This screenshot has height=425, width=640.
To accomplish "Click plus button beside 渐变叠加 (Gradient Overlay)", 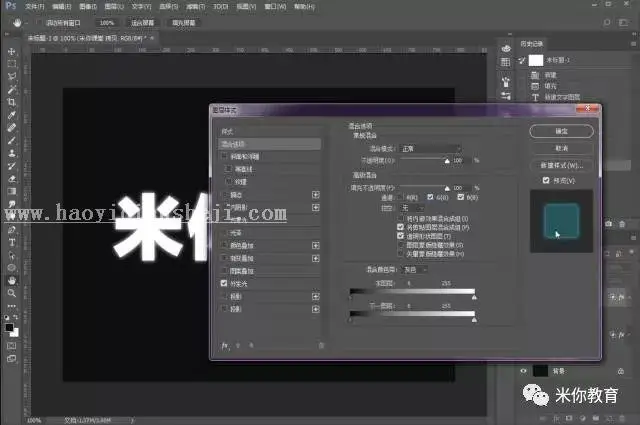I will [x=316, y=258].
